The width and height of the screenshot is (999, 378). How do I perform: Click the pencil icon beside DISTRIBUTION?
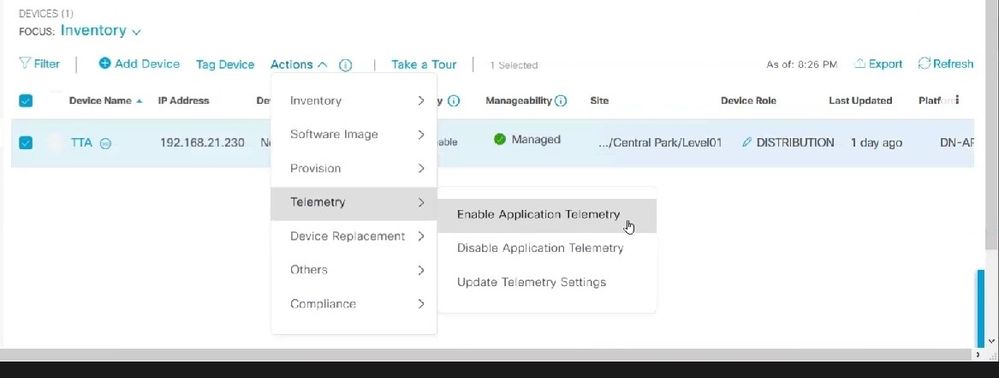point(747,143)
